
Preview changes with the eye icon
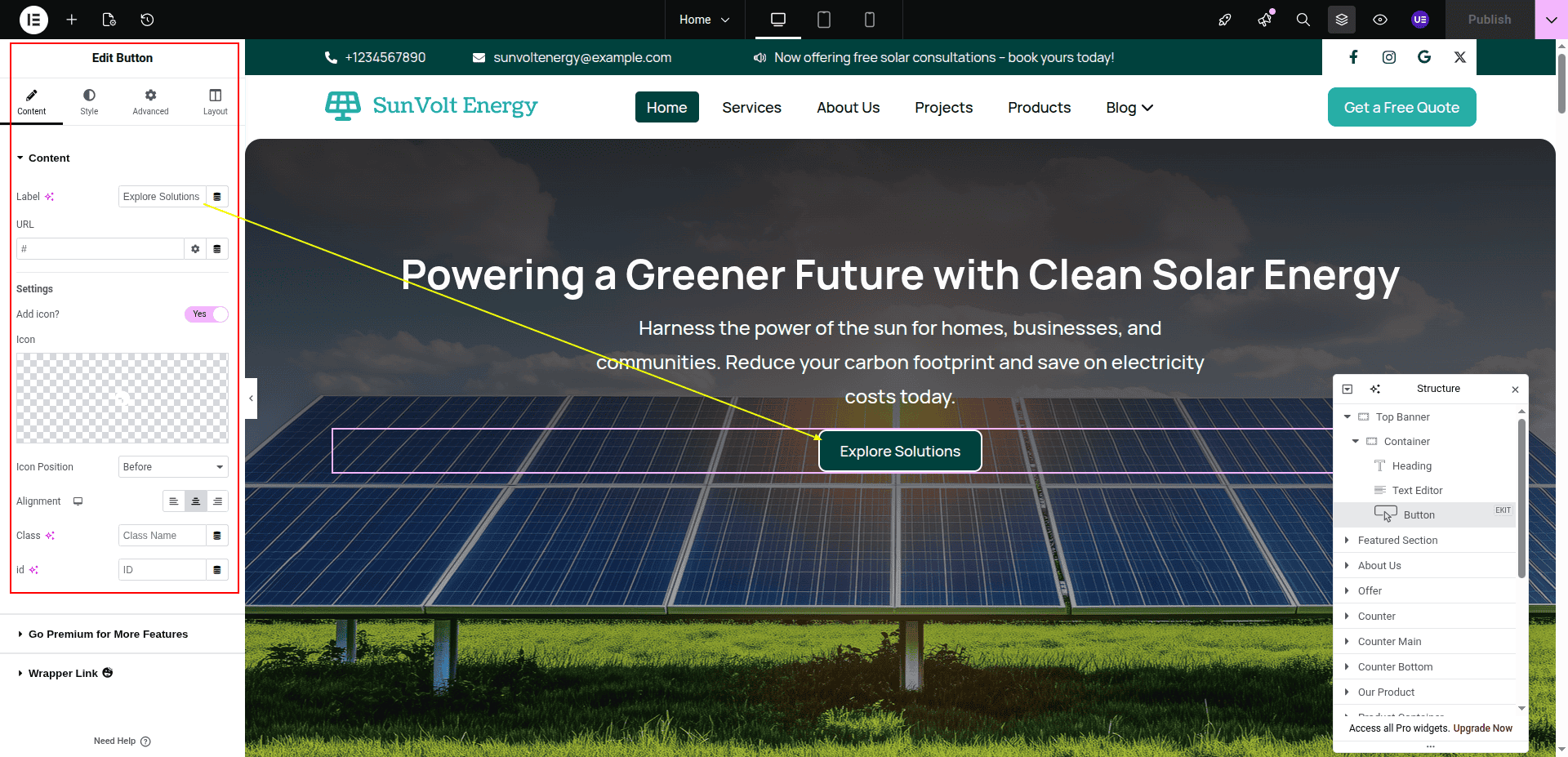click(1380, 20)
